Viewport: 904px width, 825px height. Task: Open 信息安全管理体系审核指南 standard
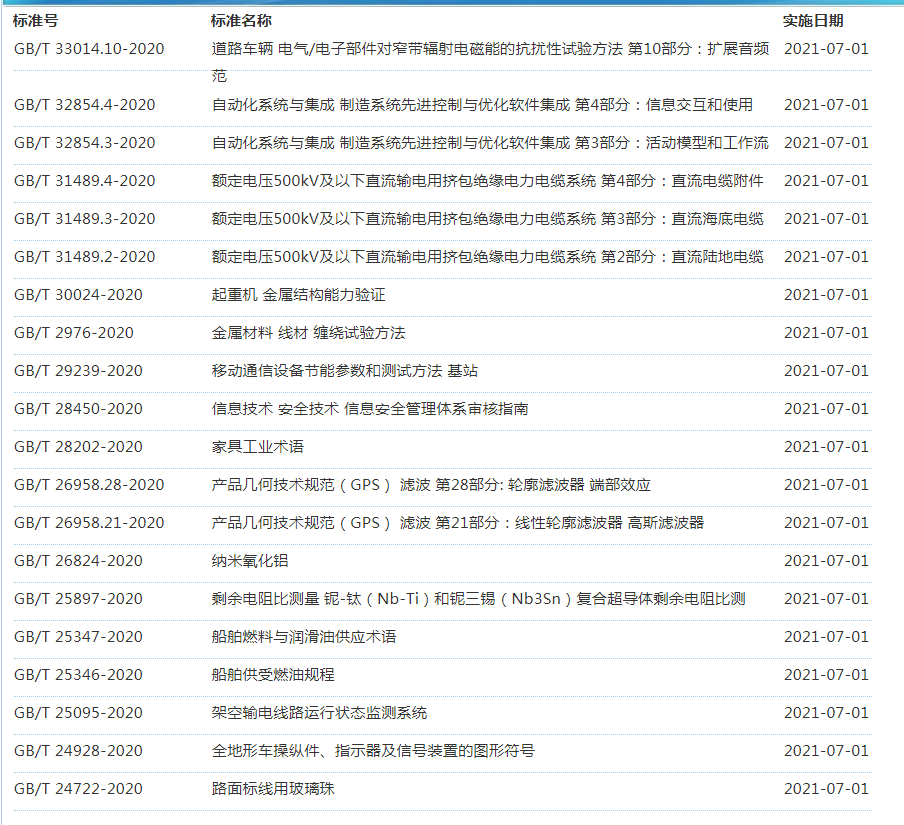click(370, 409)
